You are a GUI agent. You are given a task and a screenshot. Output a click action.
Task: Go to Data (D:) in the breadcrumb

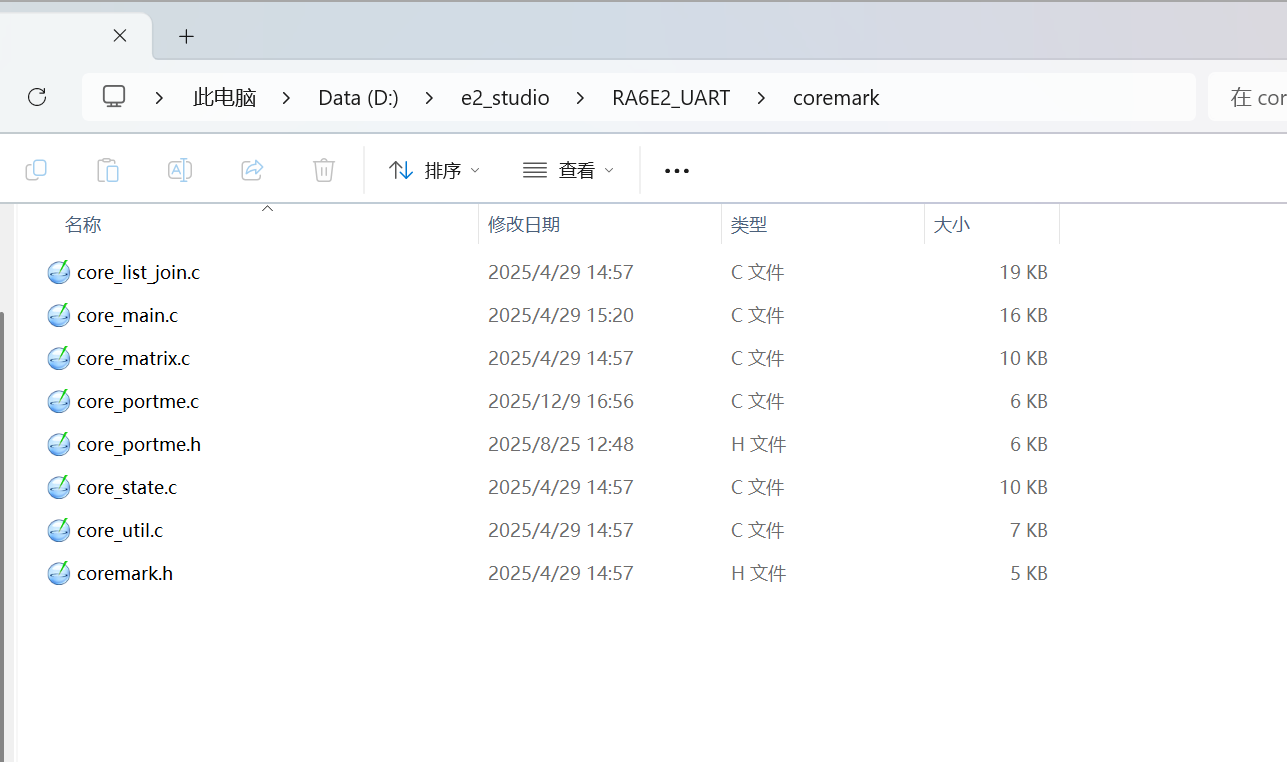358,98
